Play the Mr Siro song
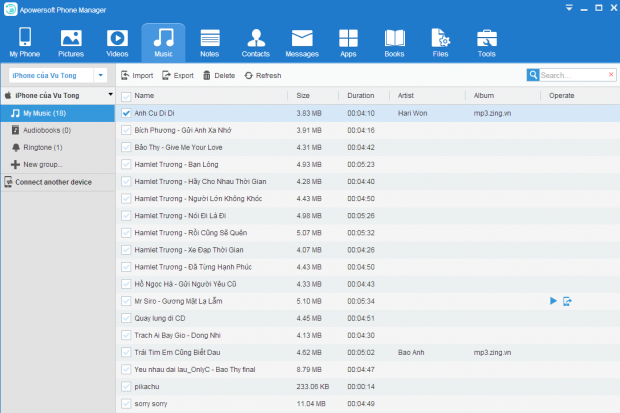 553,300
